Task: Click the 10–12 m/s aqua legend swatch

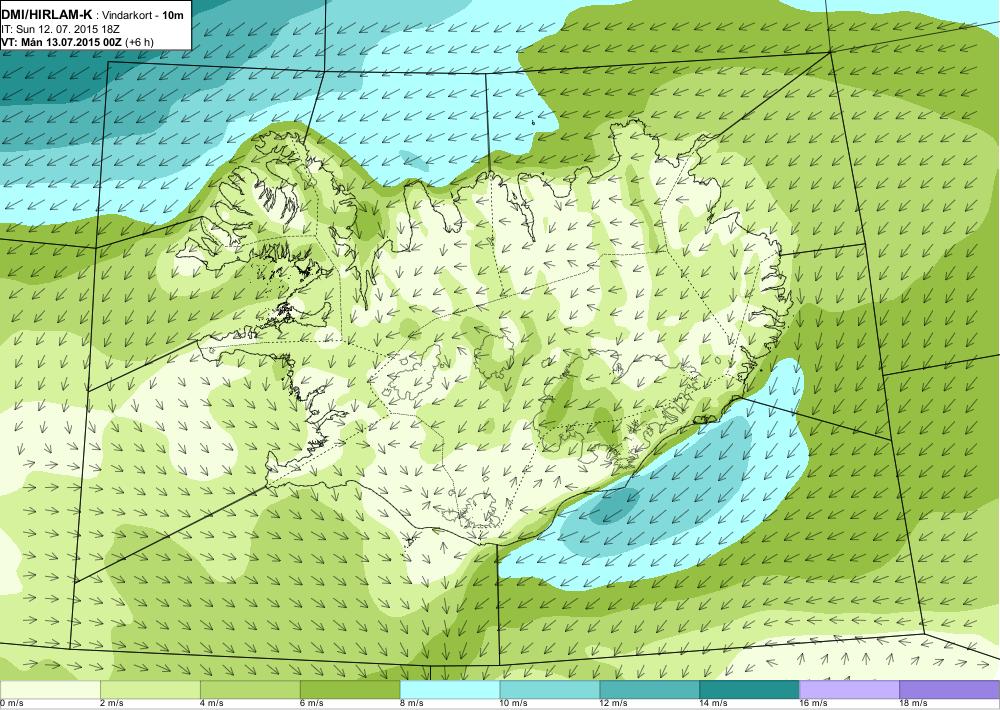Action: (550, 690)
